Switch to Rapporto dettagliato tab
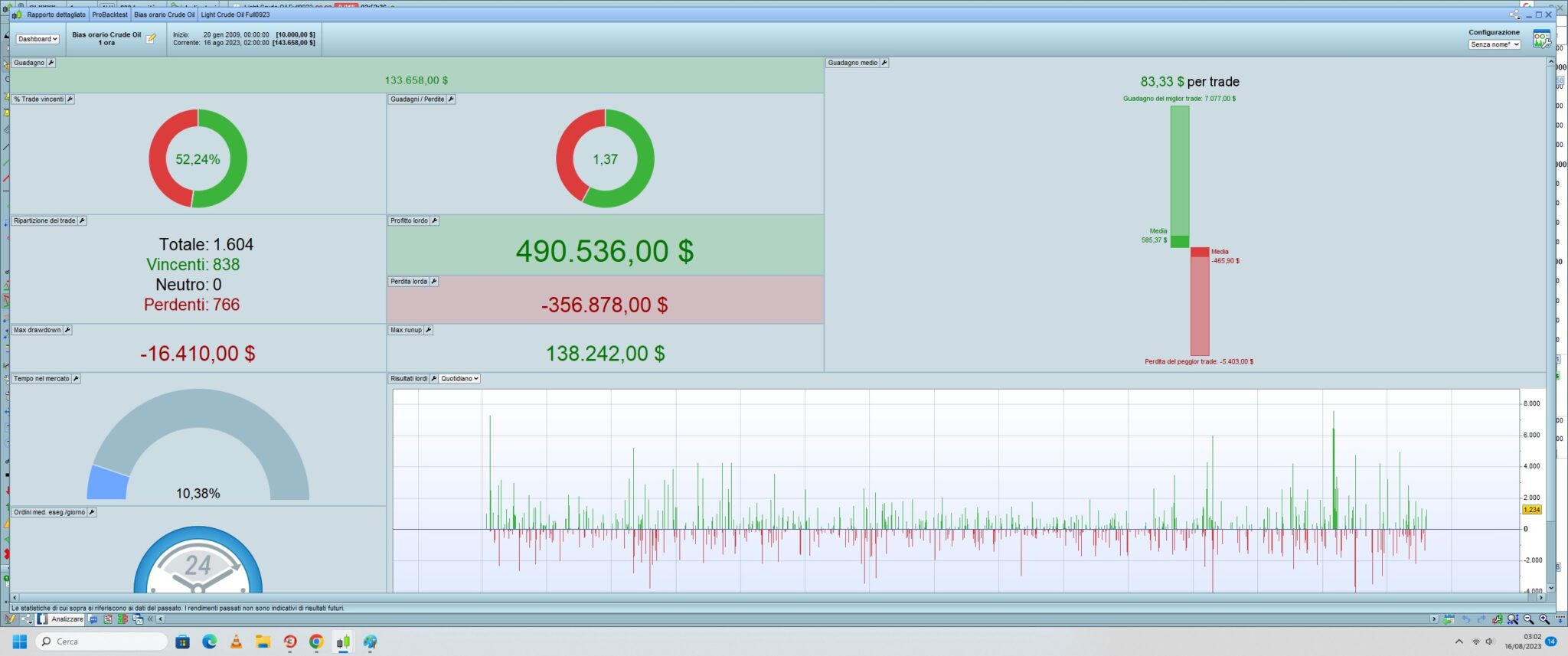Image resolution: width=1568 pixels, height=656 pixels. click(56, 15)
